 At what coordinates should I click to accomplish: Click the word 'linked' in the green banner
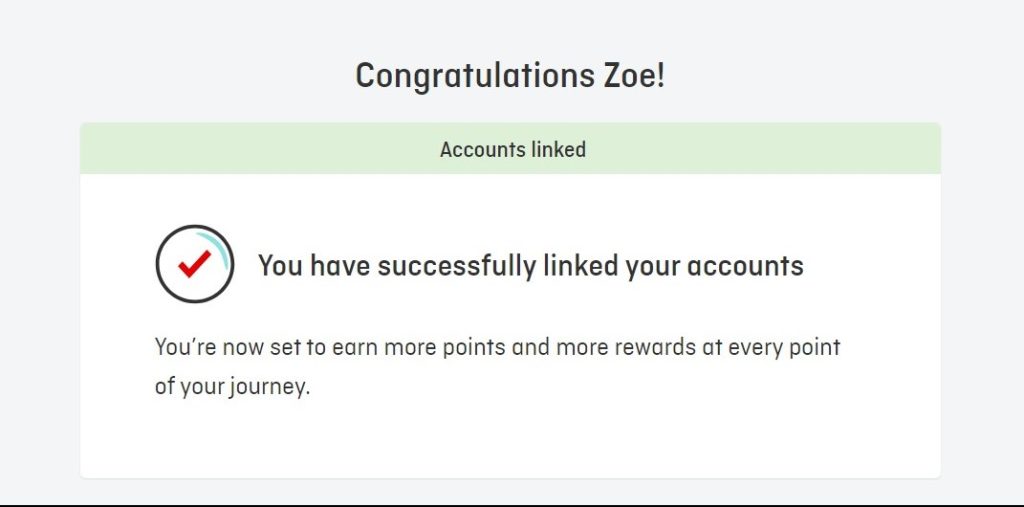click(558, 150)
